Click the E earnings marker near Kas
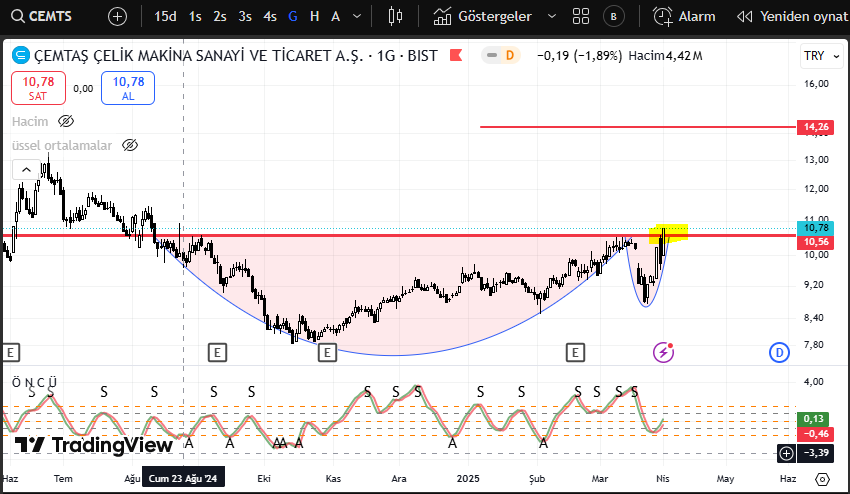 (x=327, y=353)
